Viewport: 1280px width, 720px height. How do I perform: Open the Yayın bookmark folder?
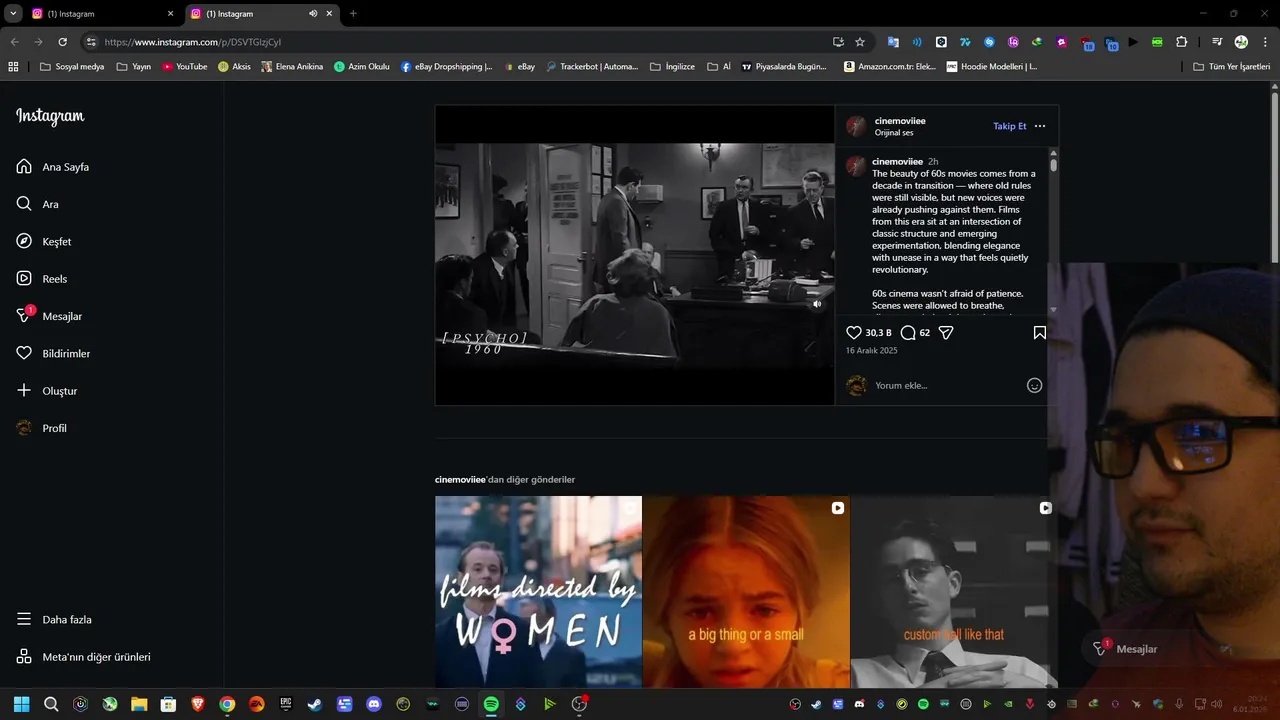[134, 67]
